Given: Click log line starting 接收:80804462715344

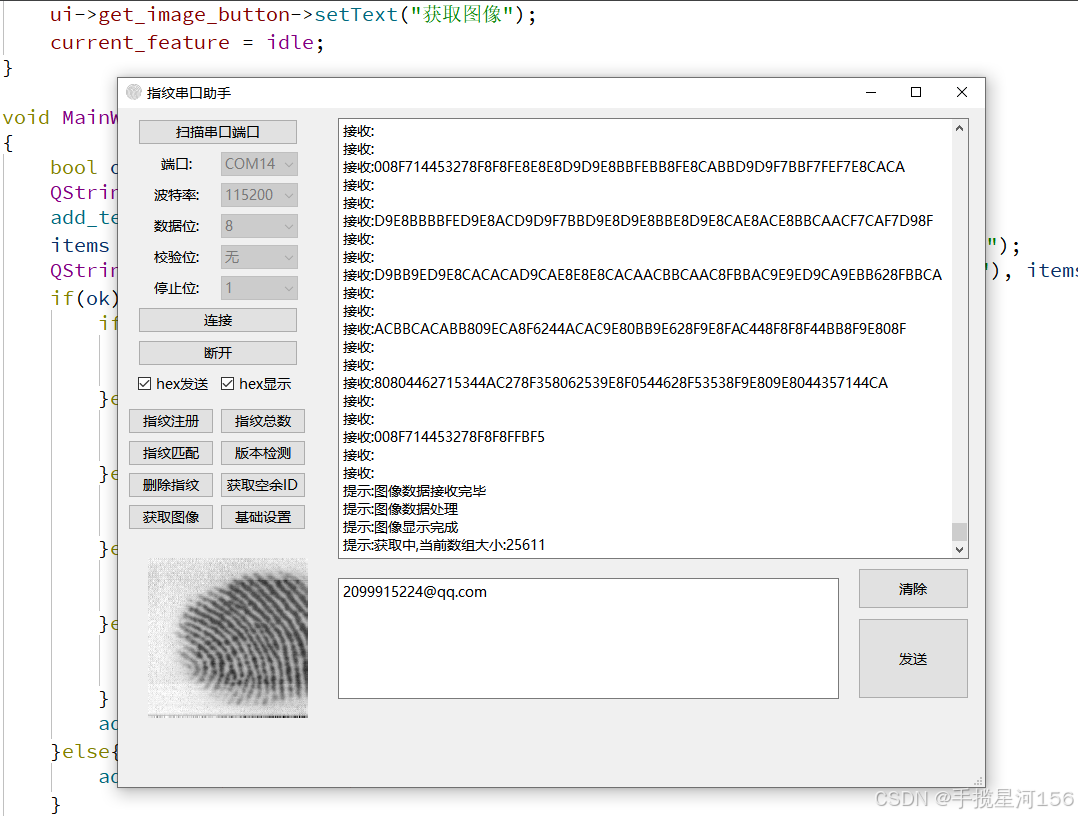Looking at the screenshot, I should pos(615,383).
